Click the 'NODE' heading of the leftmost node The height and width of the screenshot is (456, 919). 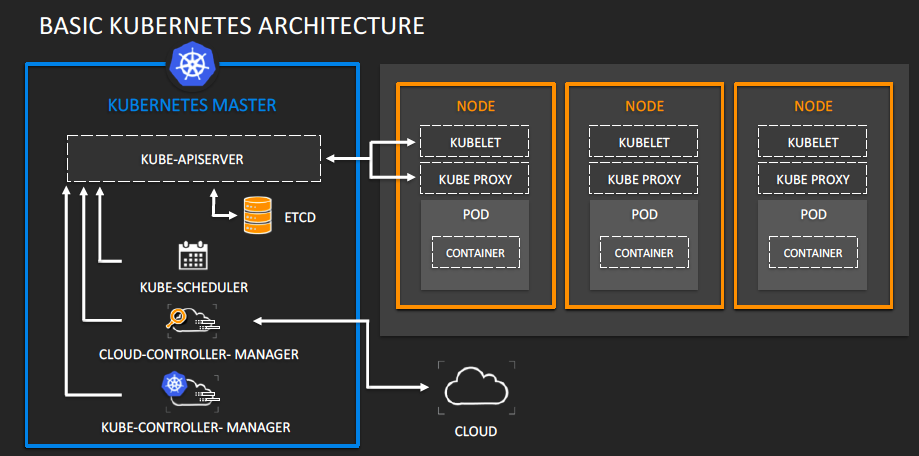click(475, 106)
